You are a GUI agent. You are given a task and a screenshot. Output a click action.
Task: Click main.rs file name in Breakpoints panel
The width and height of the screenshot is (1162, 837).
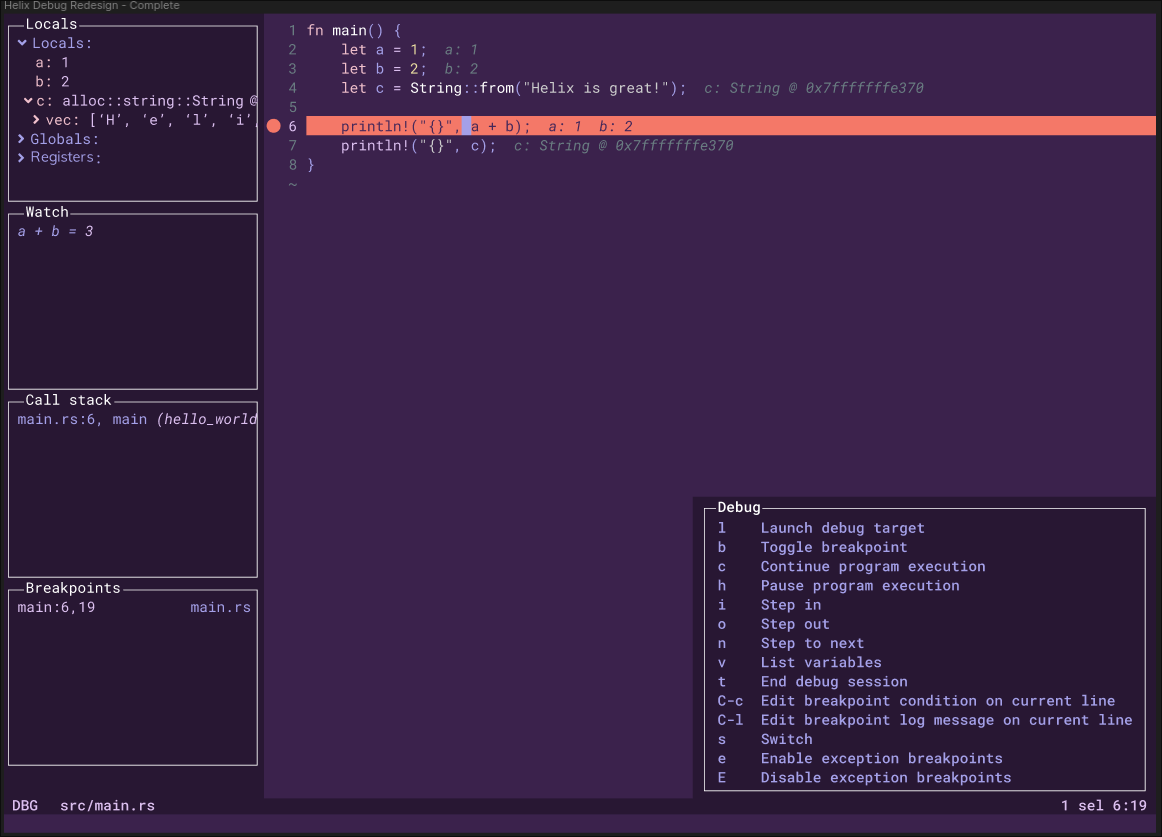coord(220,607)
